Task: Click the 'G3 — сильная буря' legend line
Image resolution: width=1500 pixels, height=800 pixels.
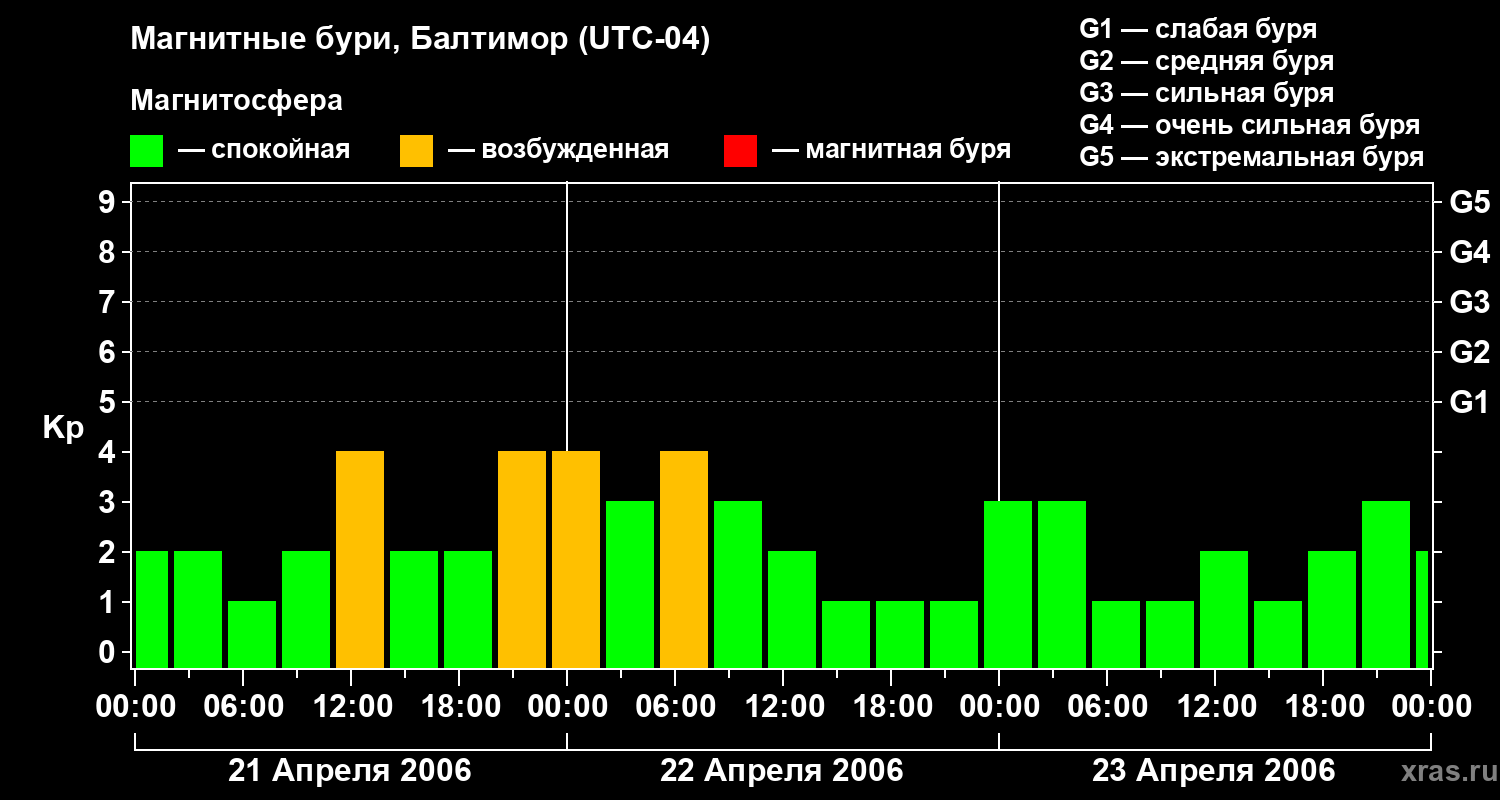Action: pos(1207,93)
